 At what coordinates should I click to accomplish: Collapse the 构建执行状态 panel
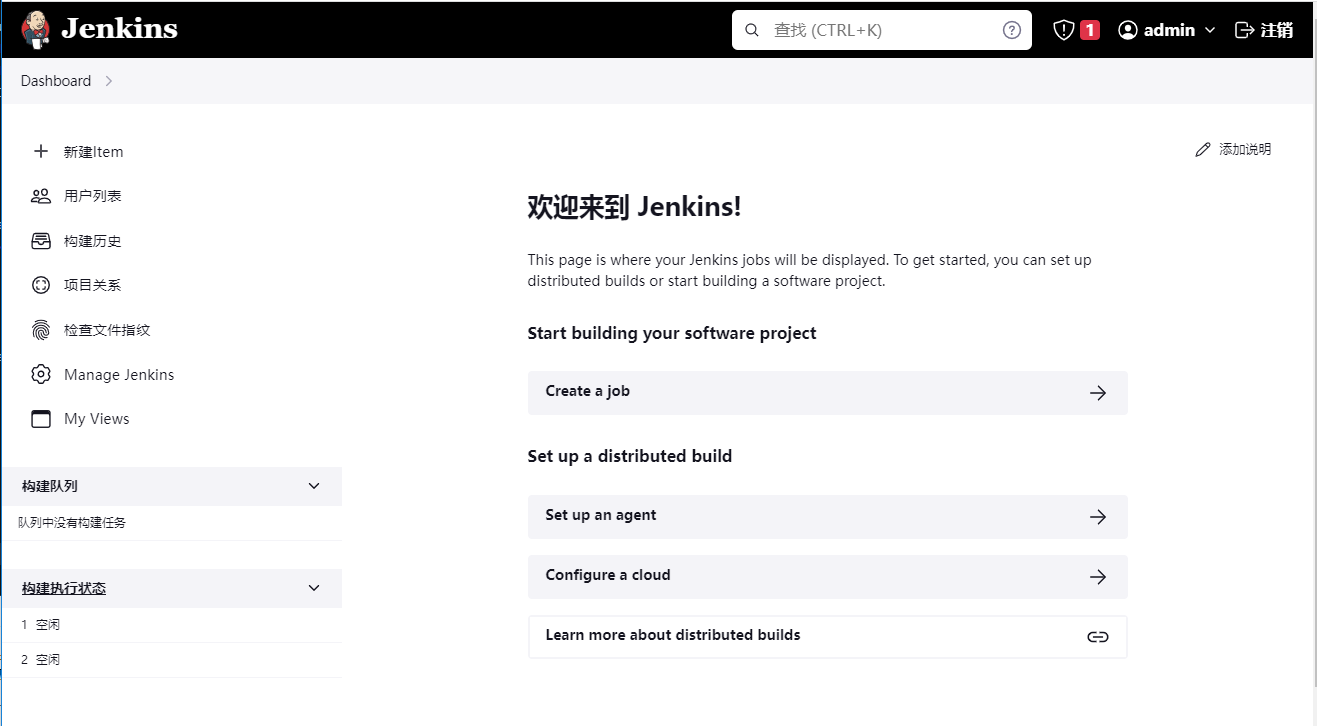[x=313, y=588]
